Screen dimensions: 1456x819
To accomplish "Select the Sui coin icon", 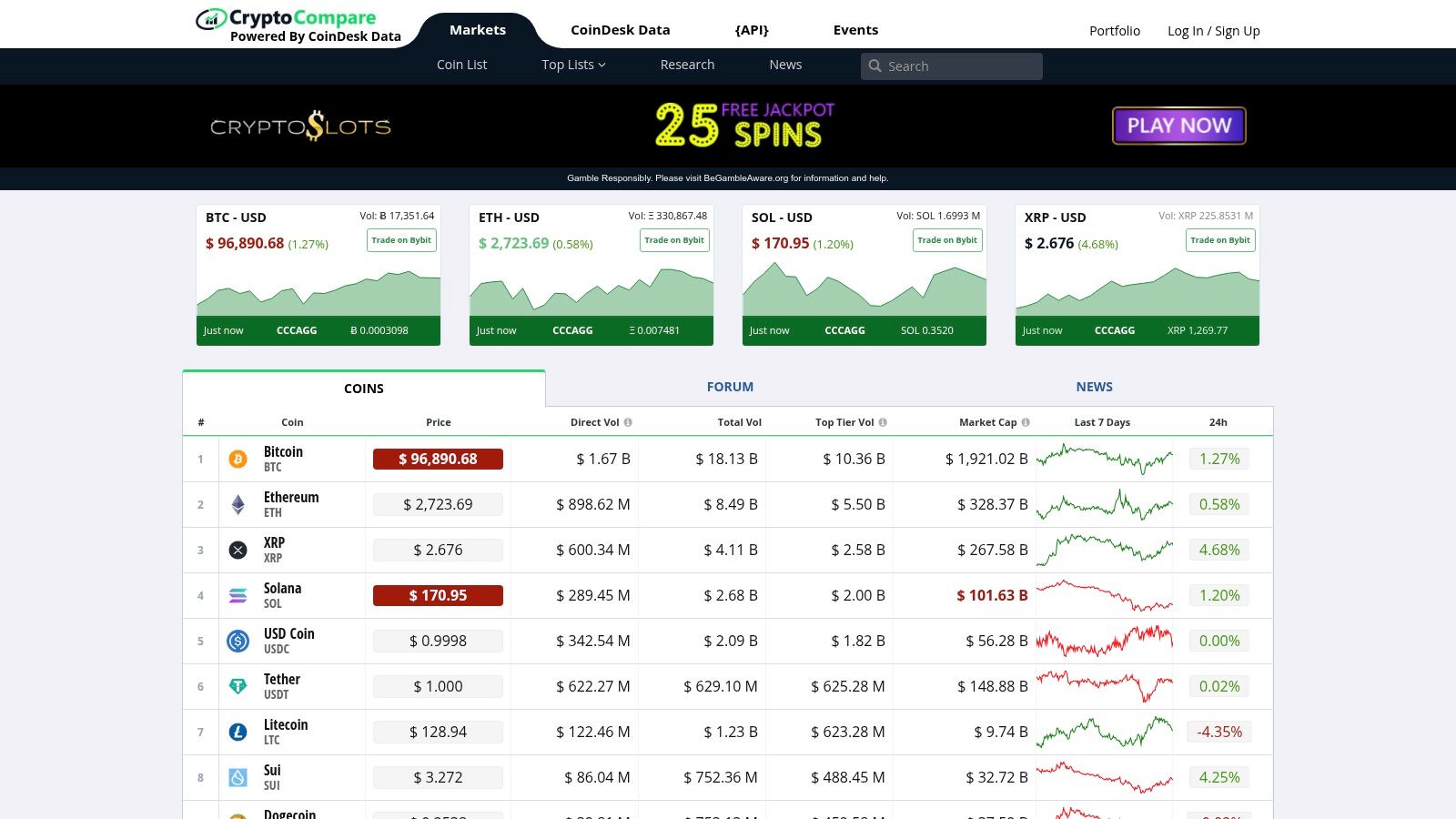I will tap(238, 778).
